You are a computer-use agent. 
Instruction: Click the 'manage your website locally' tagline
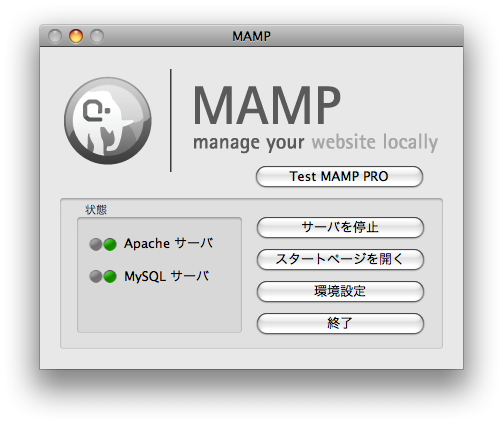(x=315, y=142)
